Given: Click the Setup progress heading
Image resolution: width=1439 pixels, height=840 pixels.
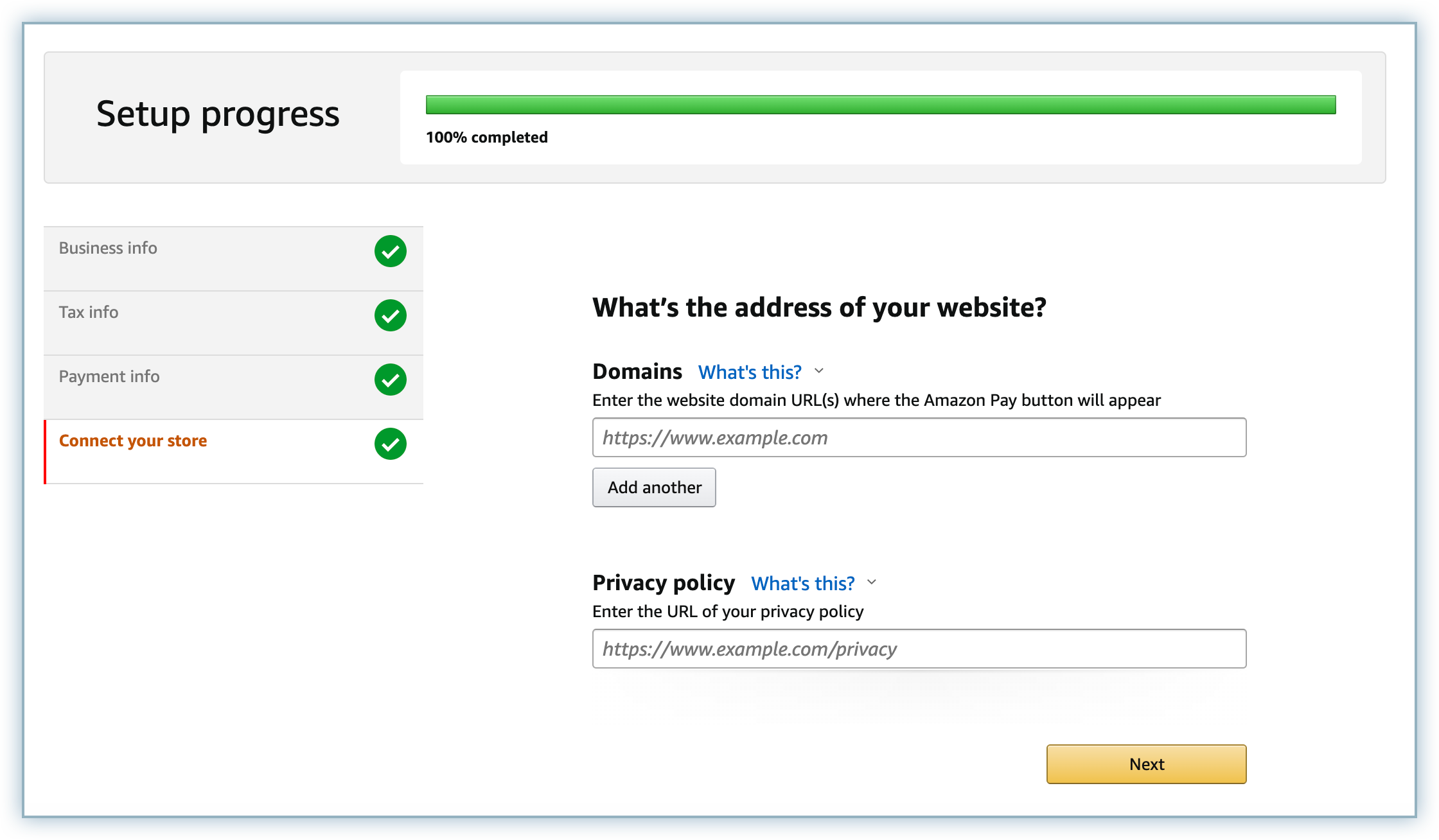Looking at the screenshot, I should tap(218, 114).
